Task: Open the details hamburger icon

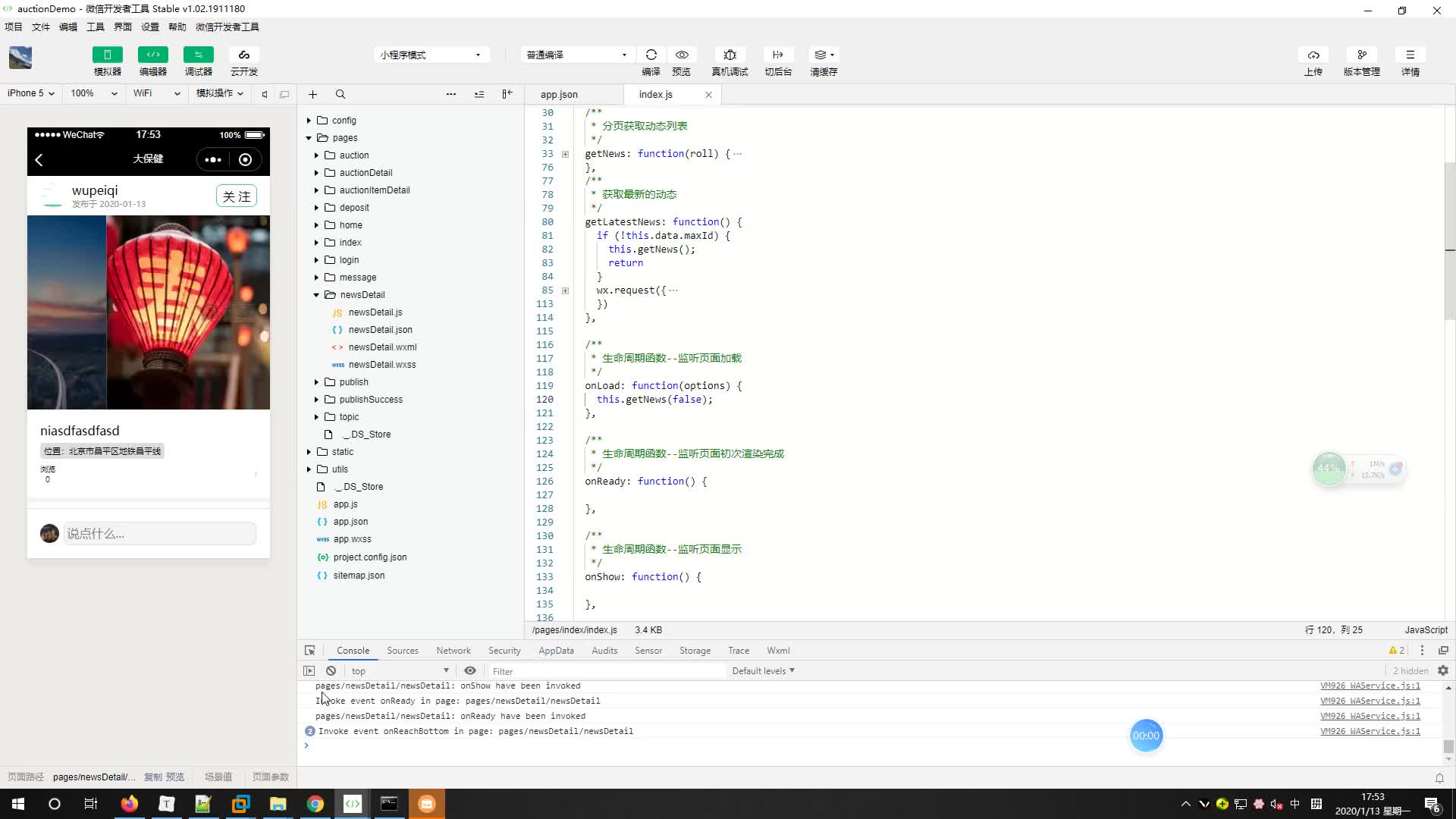Action: coord(1410,55)
